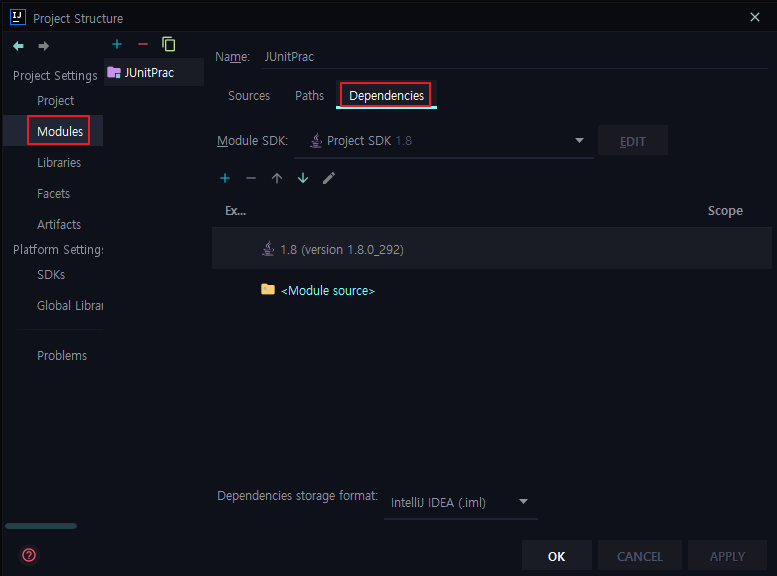Image resolution: width=777 pixels, height=576 pixels.
Task: Move the dependency up in the list
Action: click(277, 178)
